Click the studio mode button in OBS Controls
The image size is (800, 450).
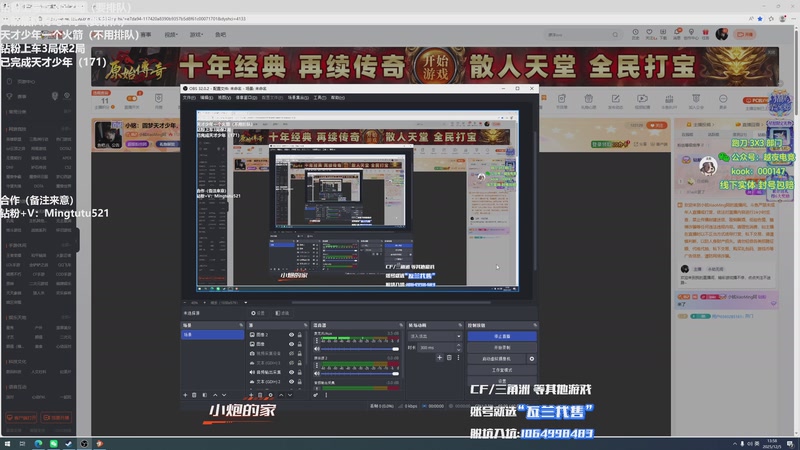point(502,370)
